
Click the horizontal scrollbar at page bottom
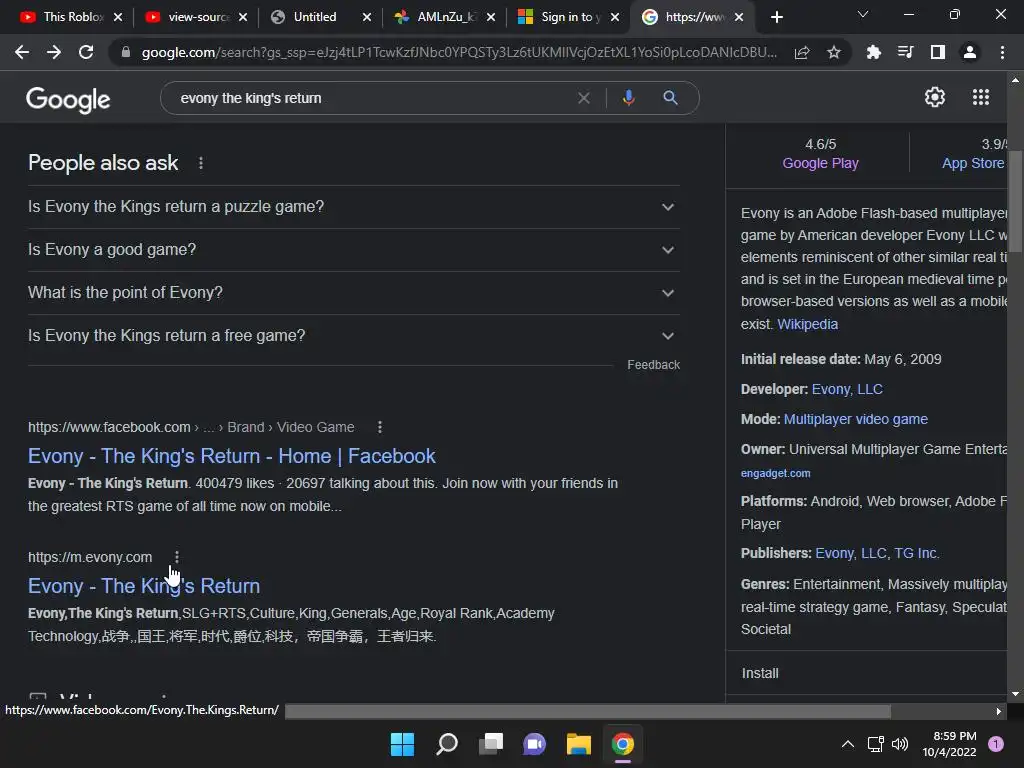click(x=588, y=711)
